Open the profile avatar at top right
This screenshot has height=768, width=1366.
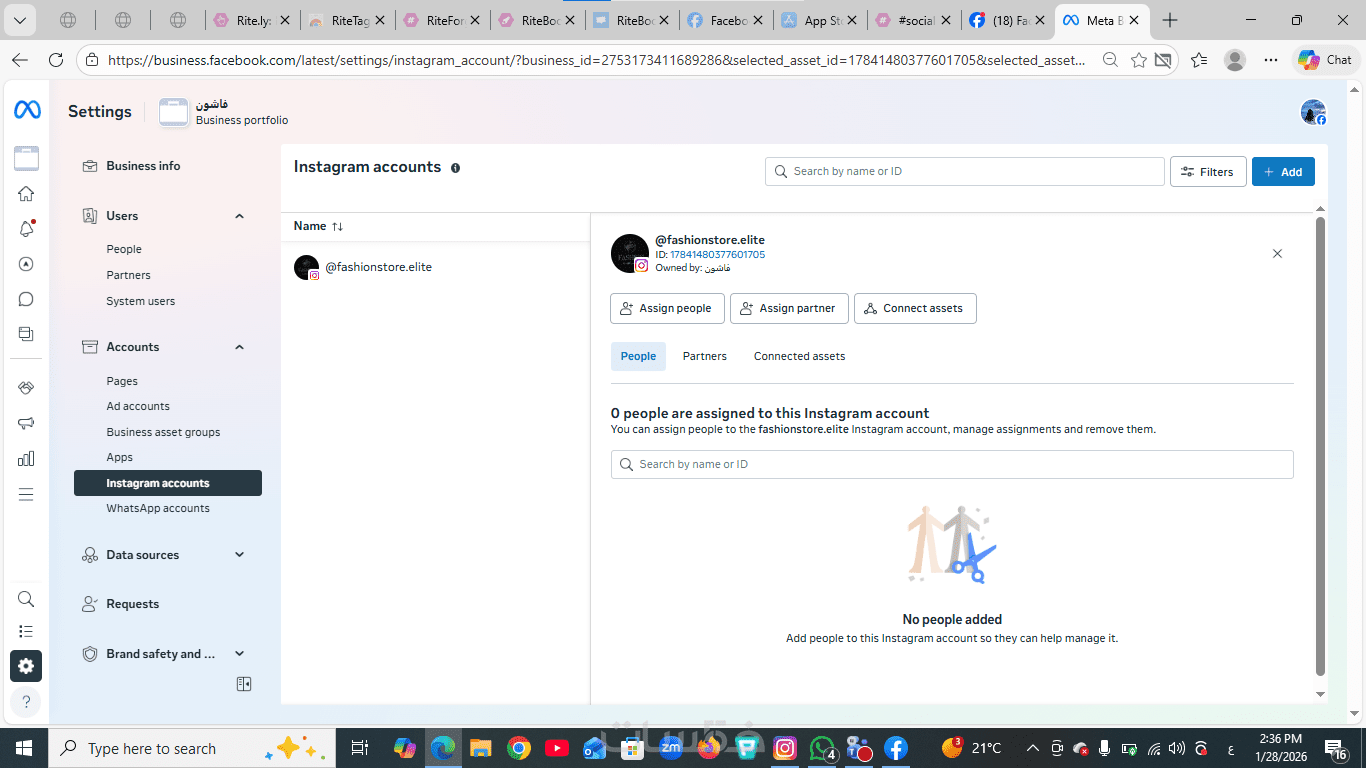point(1313,112)
